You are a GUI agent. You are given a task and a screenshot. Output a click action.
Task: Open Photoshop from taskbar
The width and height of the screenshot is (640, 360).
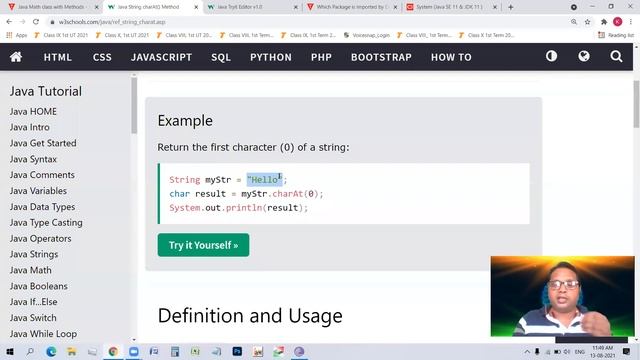tap(237, 351)
